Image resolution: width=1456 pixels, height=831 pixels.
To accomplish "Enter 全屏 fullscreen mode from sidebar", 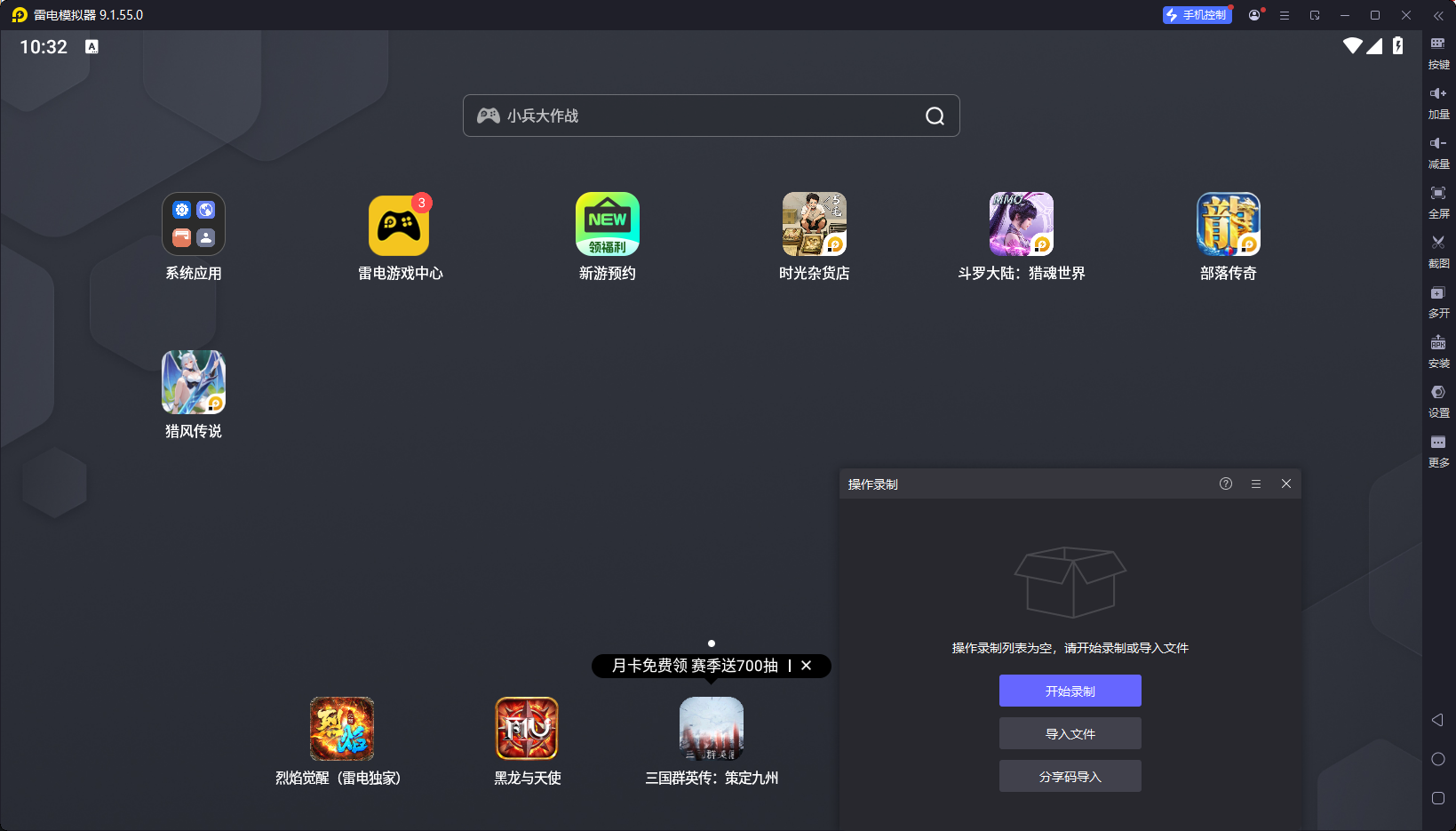I will [1437, 199].
